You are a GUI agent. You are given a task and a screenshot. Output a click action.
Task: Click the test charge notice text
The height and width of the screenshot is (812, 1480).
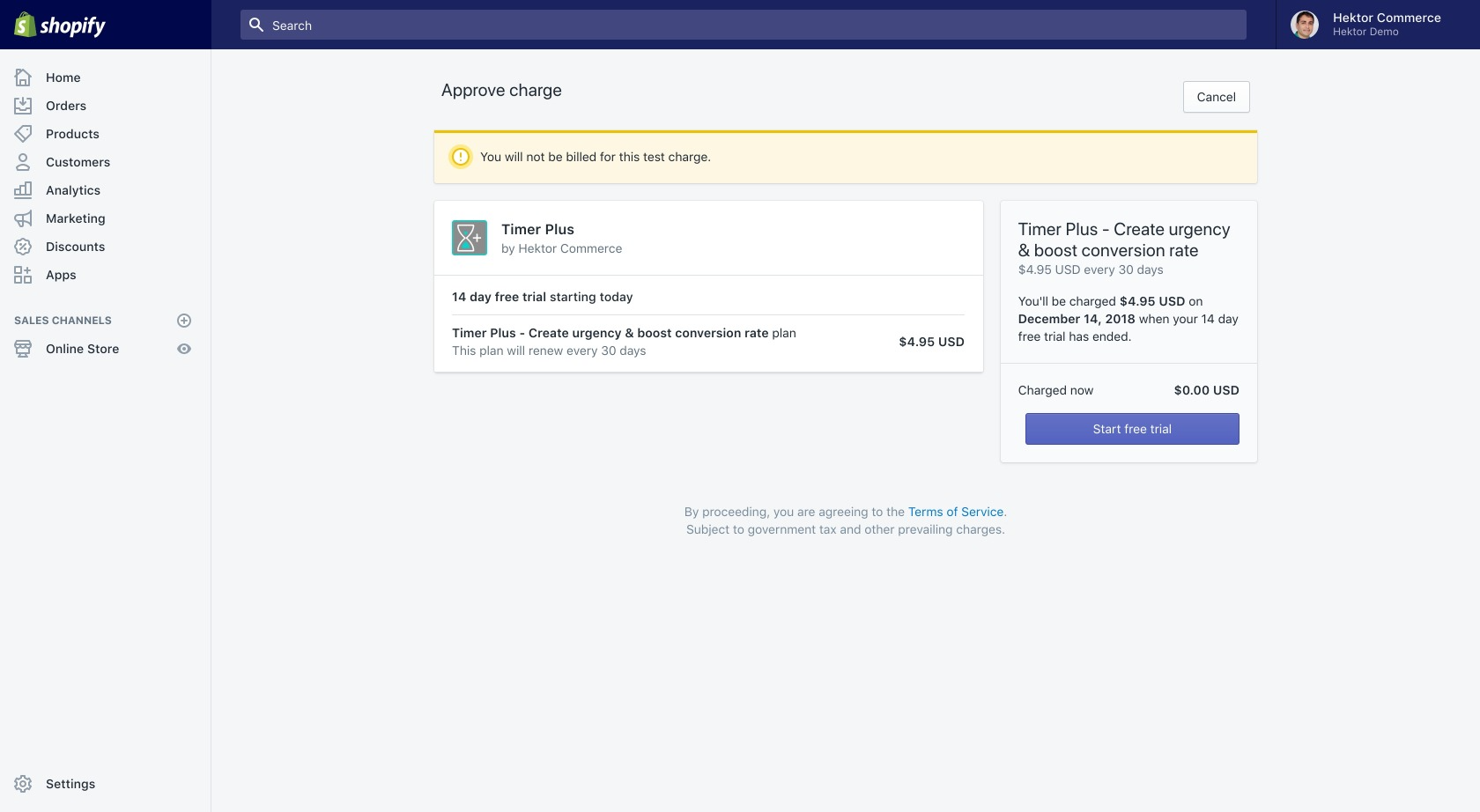pos(596,157)
